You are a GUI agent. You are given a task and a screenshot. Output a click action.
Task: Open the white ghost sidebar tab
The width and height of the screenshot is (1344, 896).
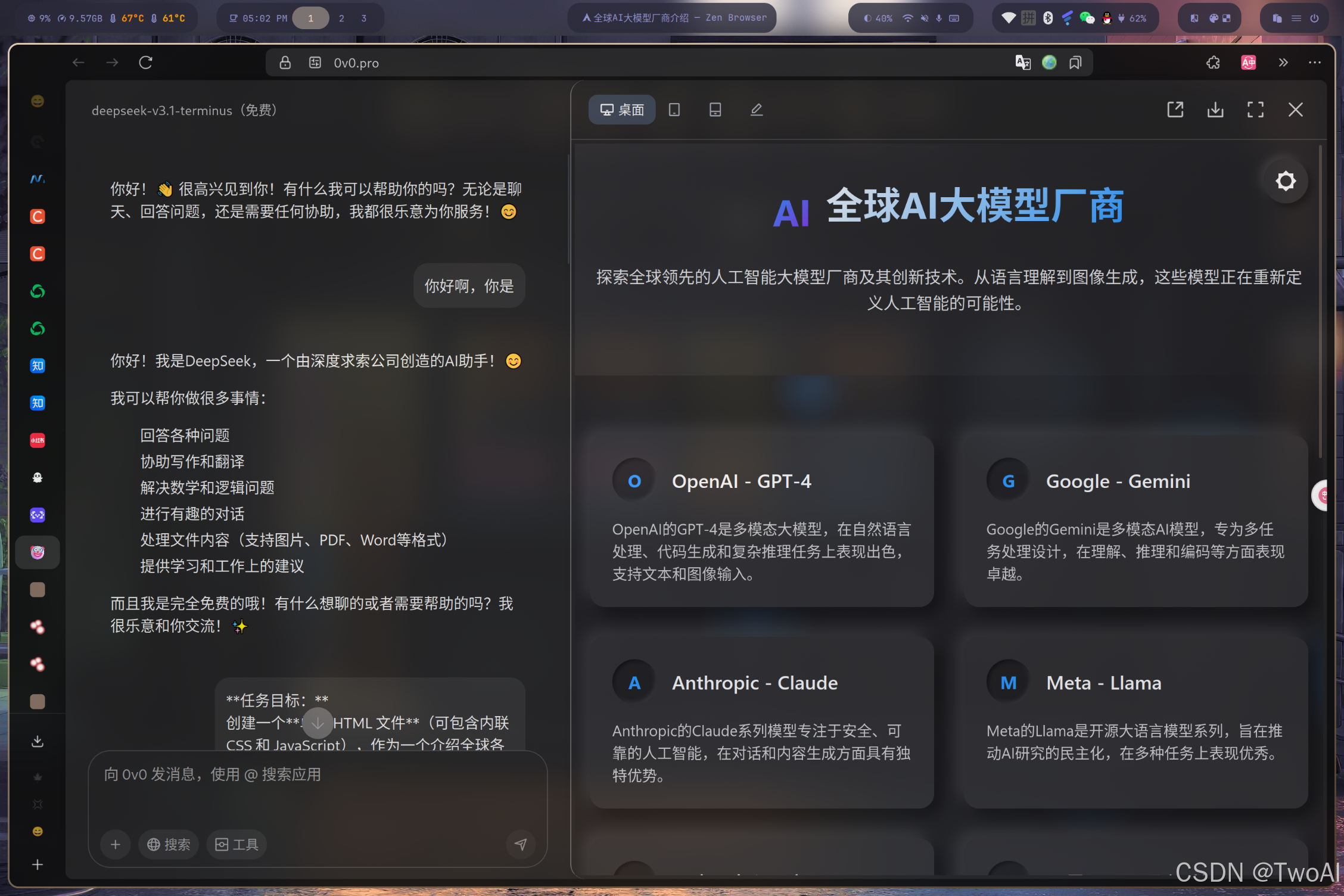[38, 478]
